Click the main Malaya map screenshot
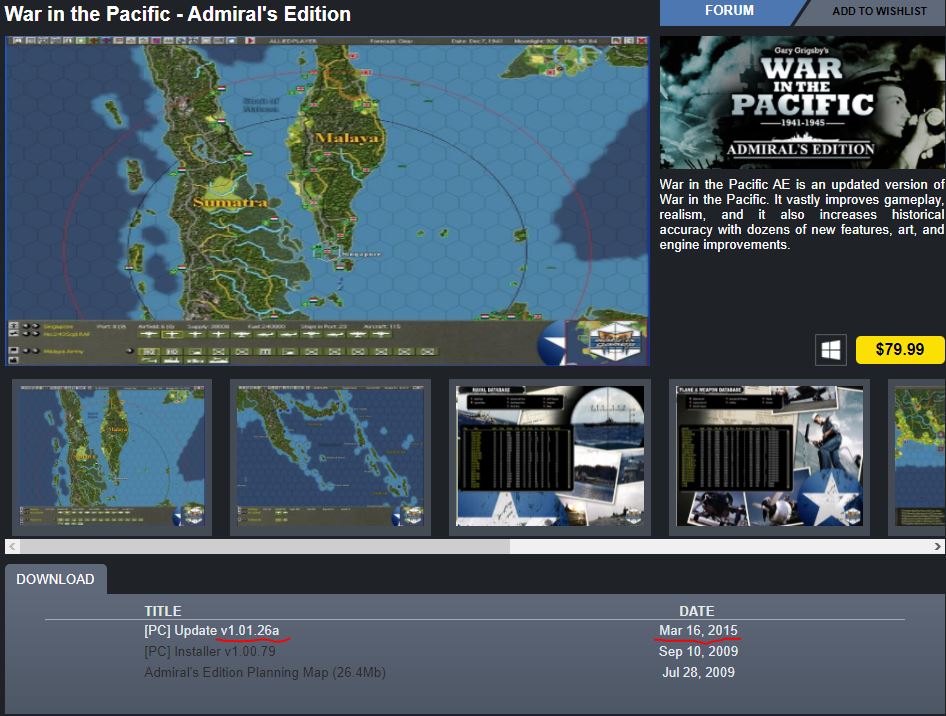Screen dimensions: 946x716 [x=327, y=201]
